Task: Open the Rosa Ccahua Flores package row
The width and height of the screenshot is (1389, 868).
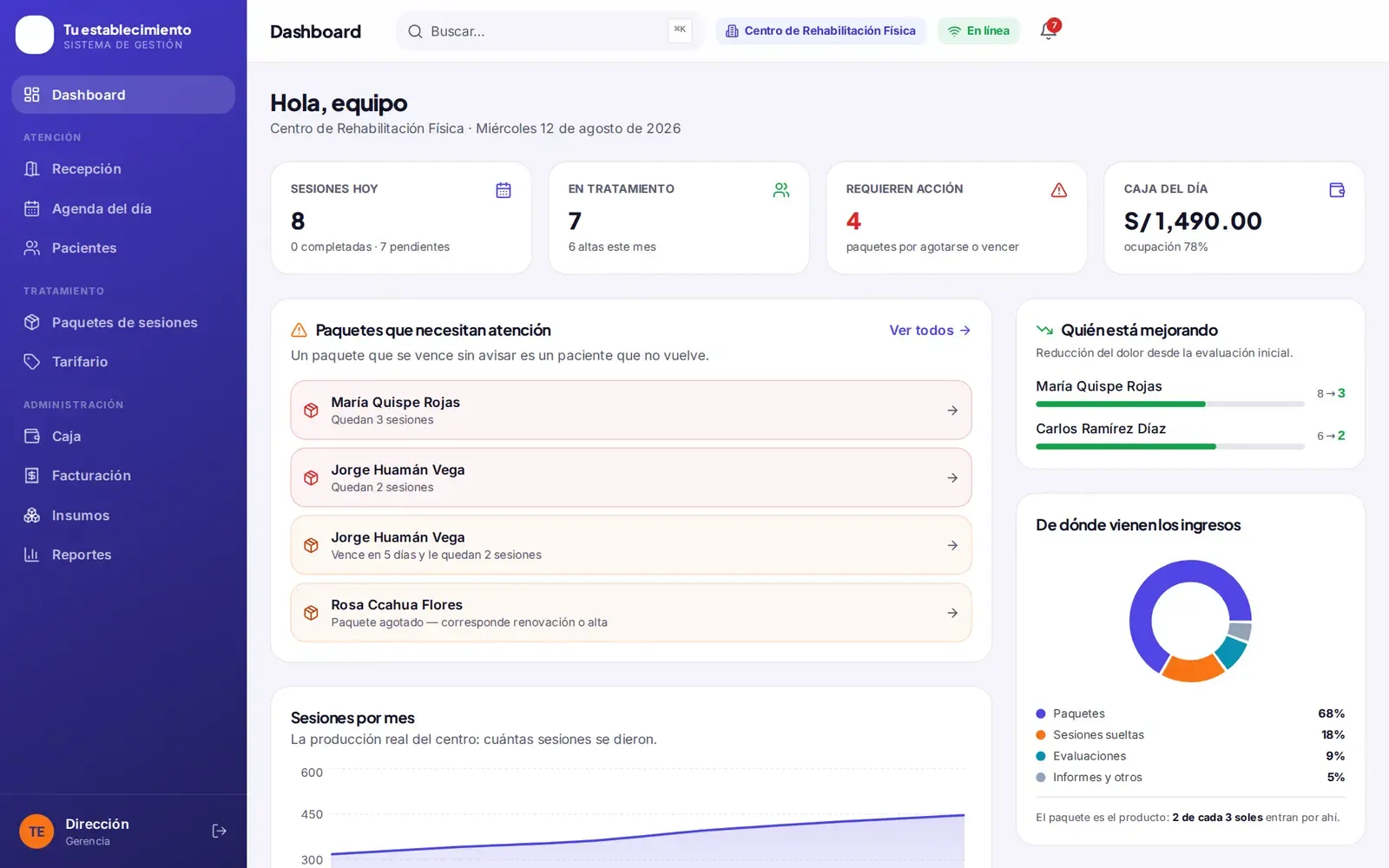Action: [x=631, y=613]
